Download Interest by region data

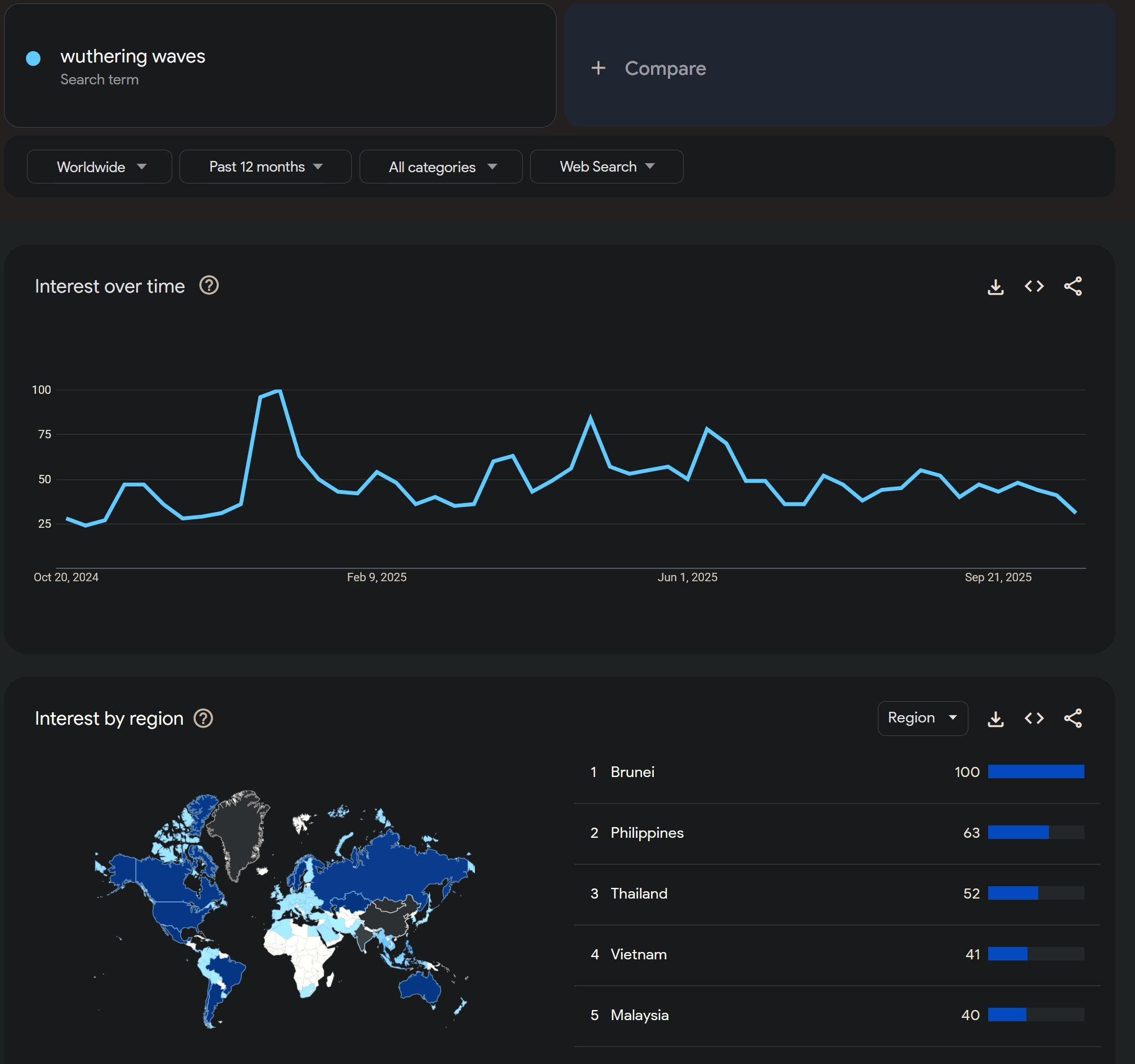pos(995,719)
